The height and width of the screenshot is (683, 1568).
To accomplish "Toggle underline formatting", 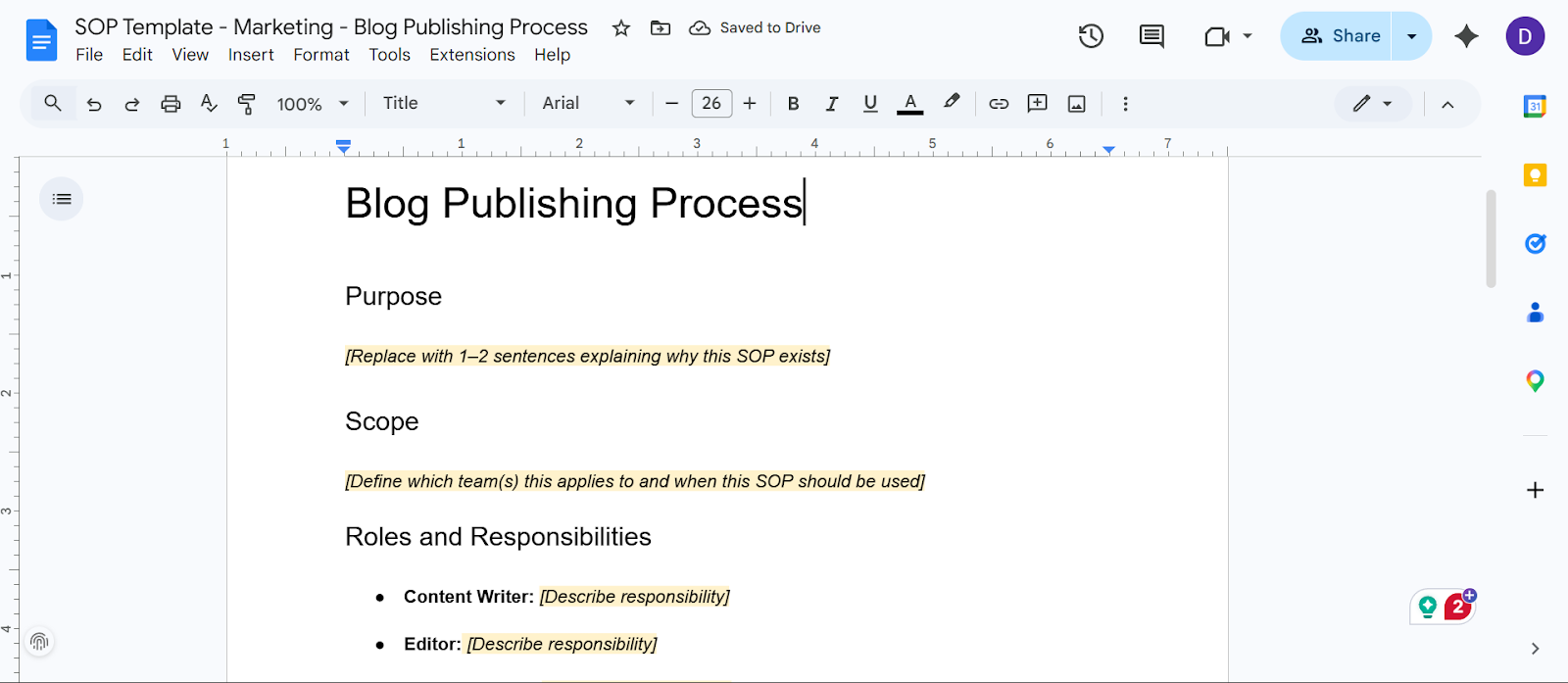I will (869, 104).
